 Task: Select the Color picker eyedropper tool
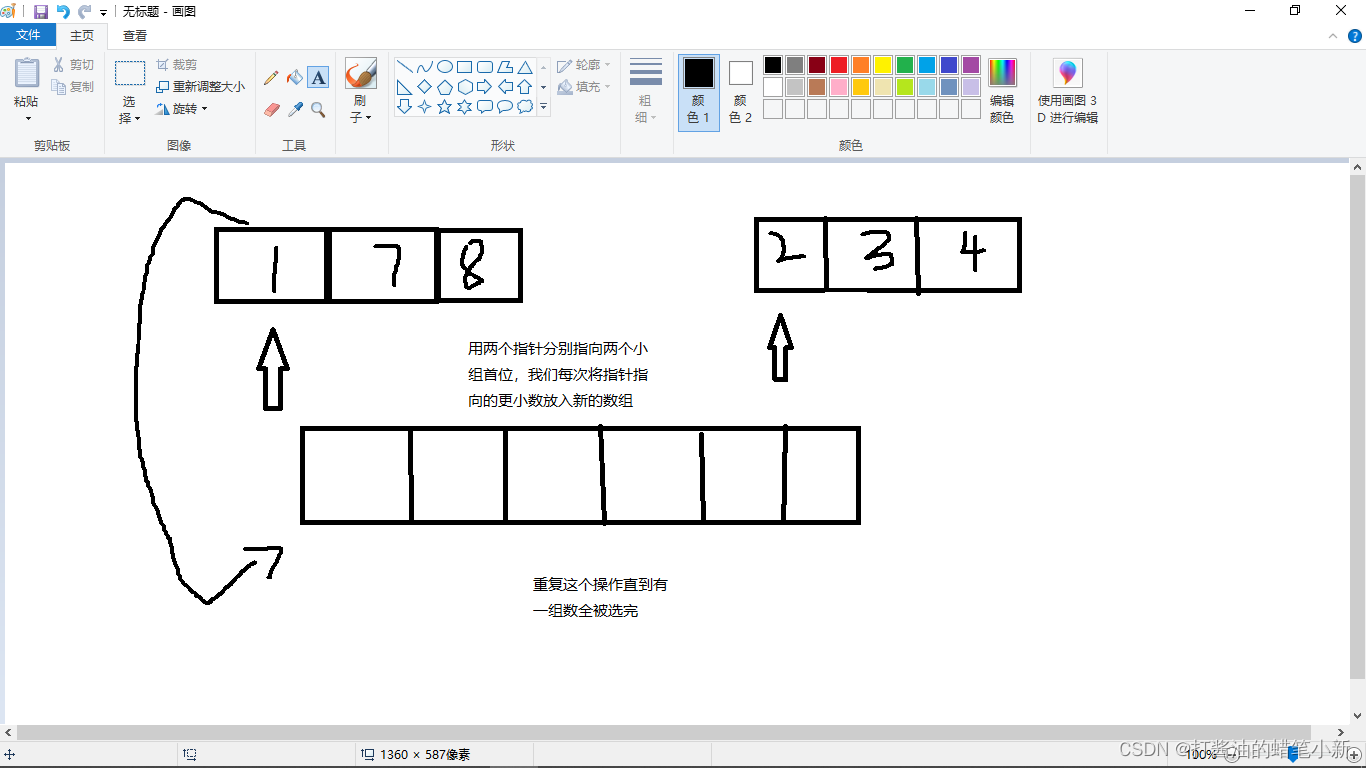[x=294, y=109]
